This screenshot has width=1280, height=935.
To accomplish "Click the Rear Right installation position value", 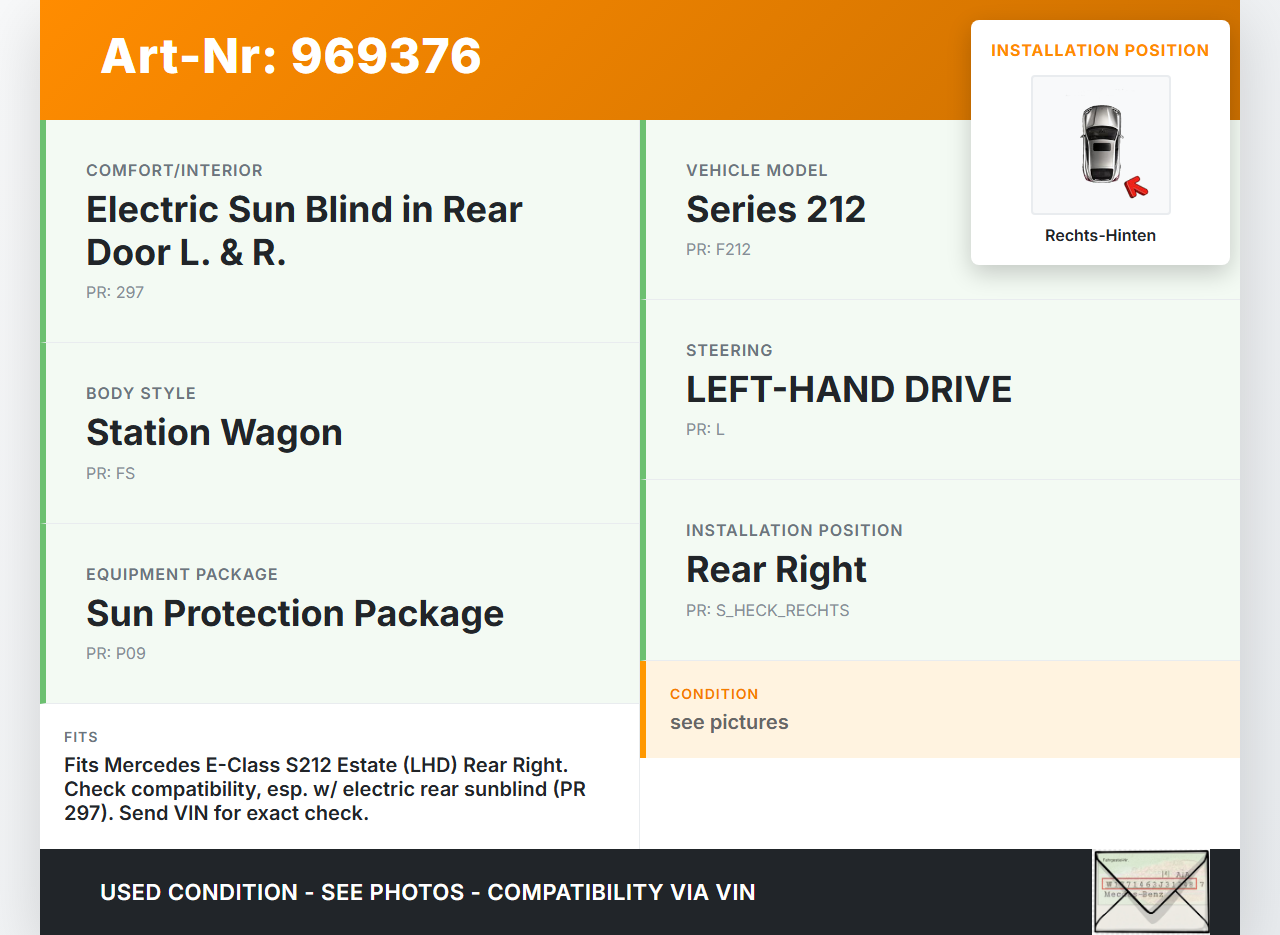I will coord(776,570).
